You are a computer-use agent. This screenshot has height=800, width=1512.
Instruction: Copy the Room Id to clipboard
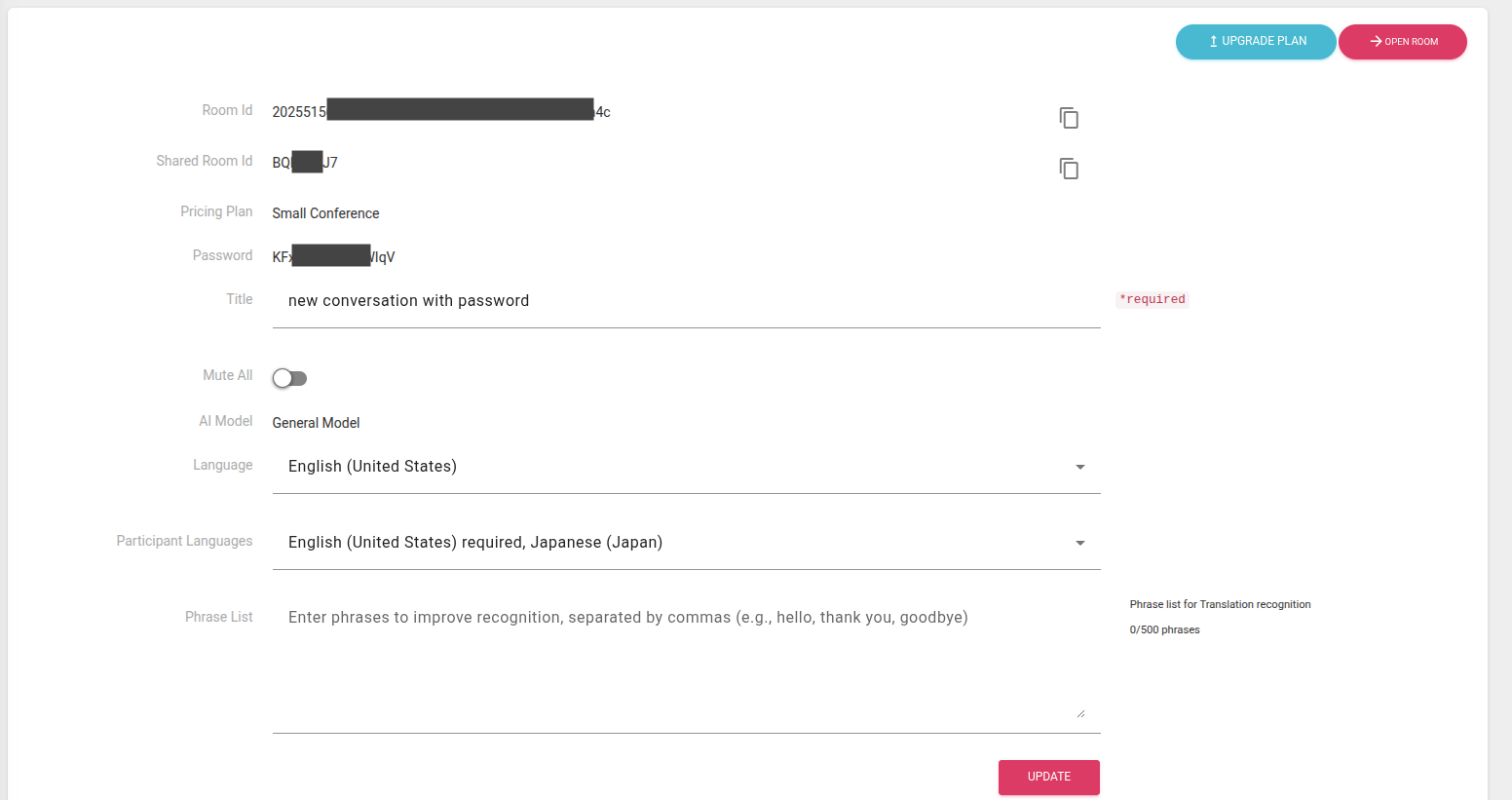[x=1069, y=118]
